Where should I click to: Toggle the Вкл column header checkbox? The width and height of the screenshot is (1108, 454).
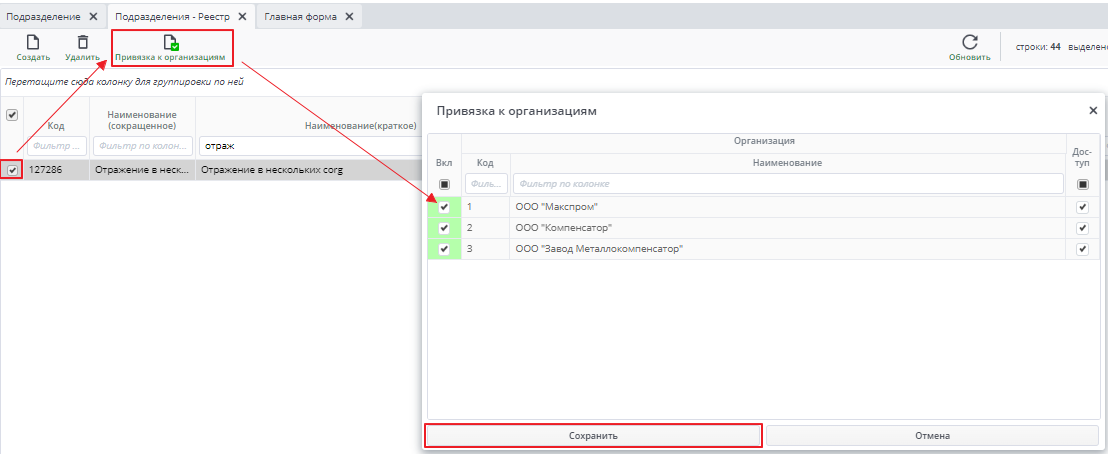coord(444,184)
